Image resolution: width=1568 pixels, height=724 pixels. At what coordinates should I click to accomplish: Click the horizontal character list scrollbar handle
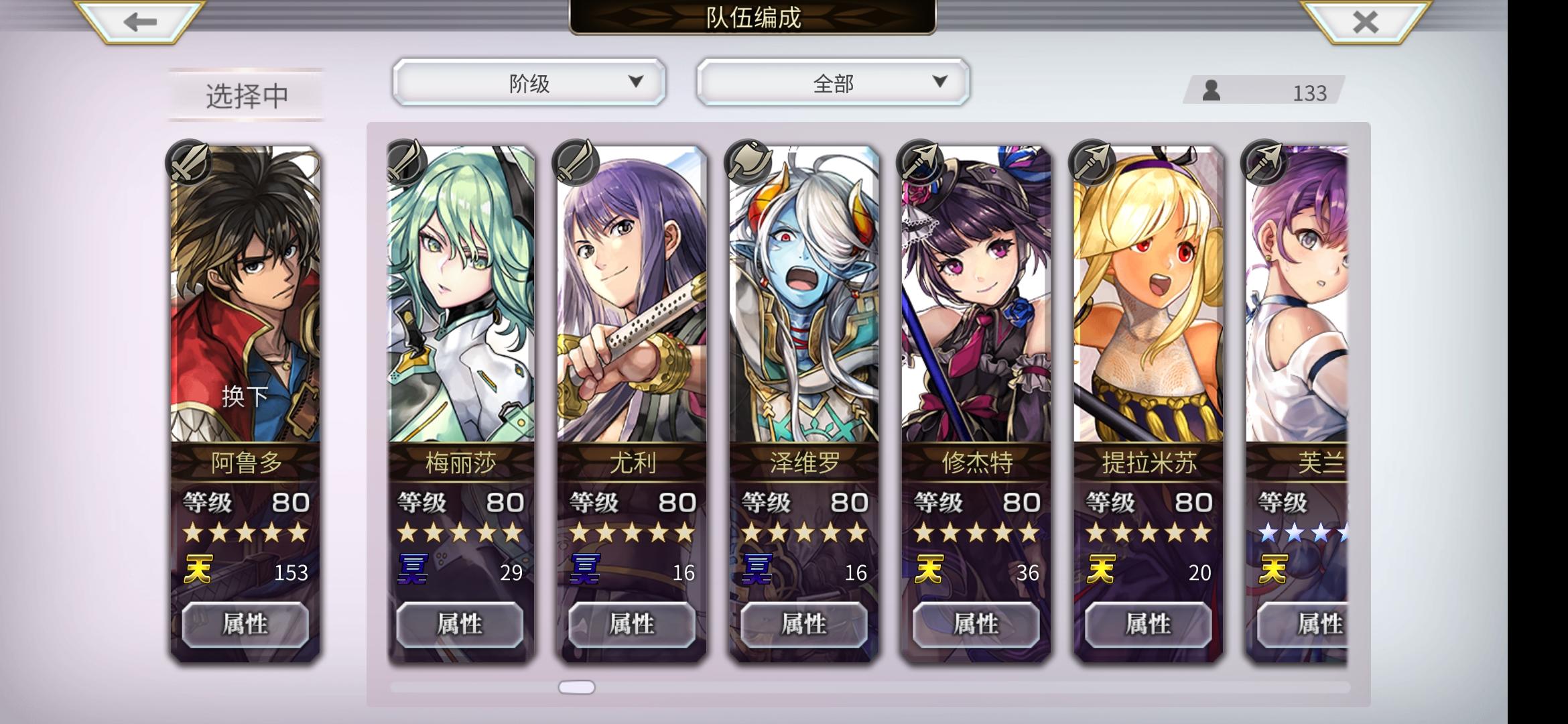click(576, 687)
